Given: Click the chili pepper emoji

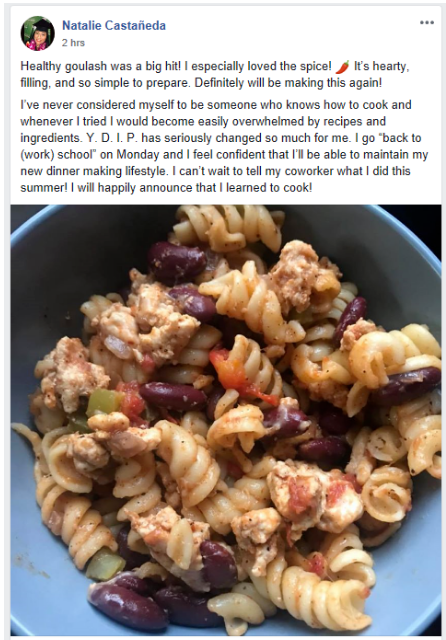Looking at the screenshot, I should pyautogui.click(x=343, y=66).
